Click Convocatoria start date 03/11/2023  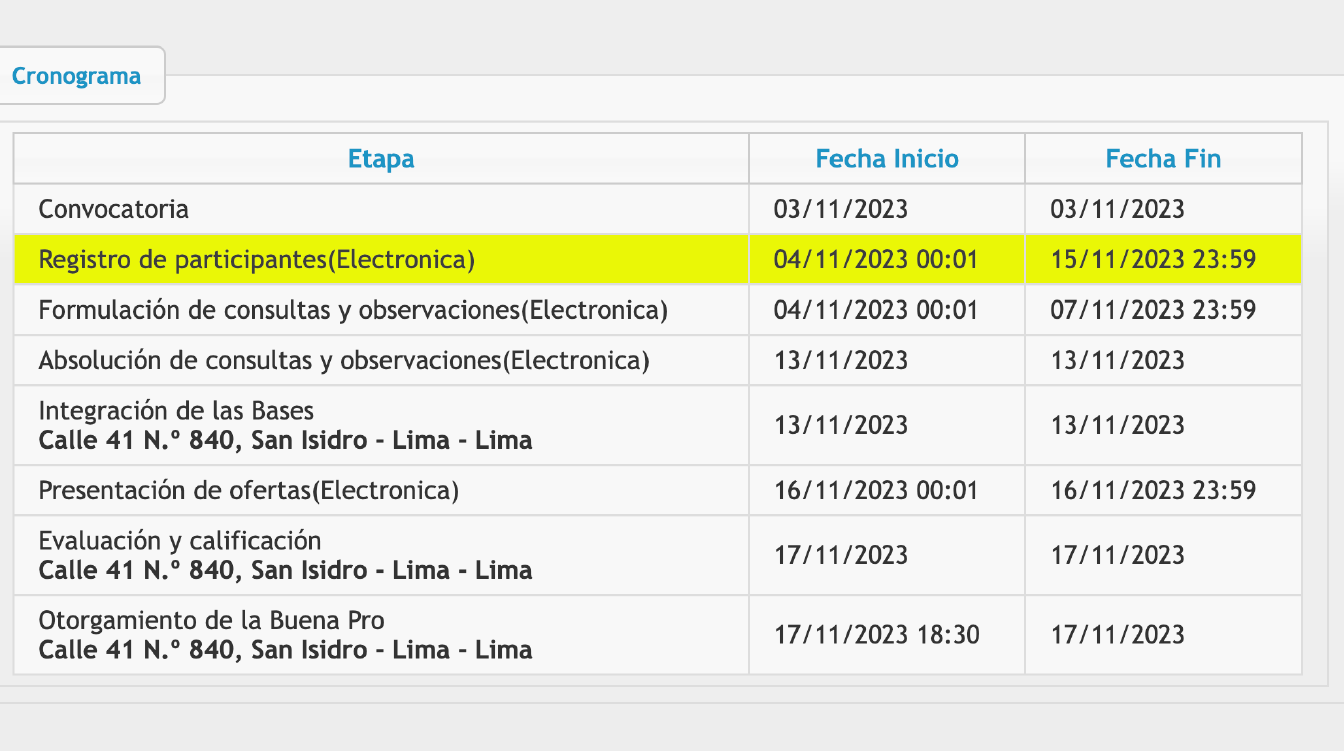(x=841, y=209)
